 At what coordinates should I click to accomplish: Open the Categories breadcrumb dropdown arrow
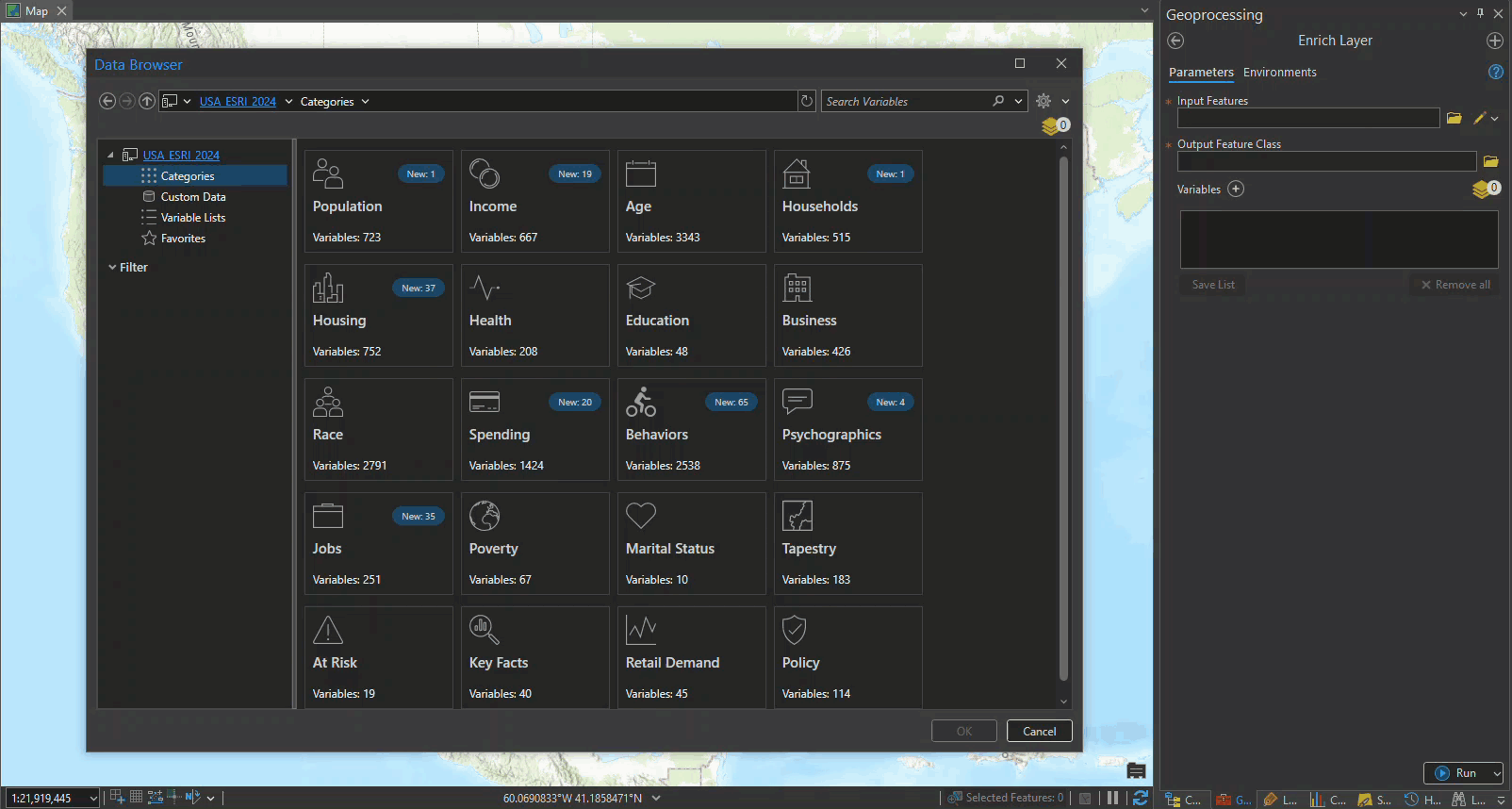click(x=365, y=101)
